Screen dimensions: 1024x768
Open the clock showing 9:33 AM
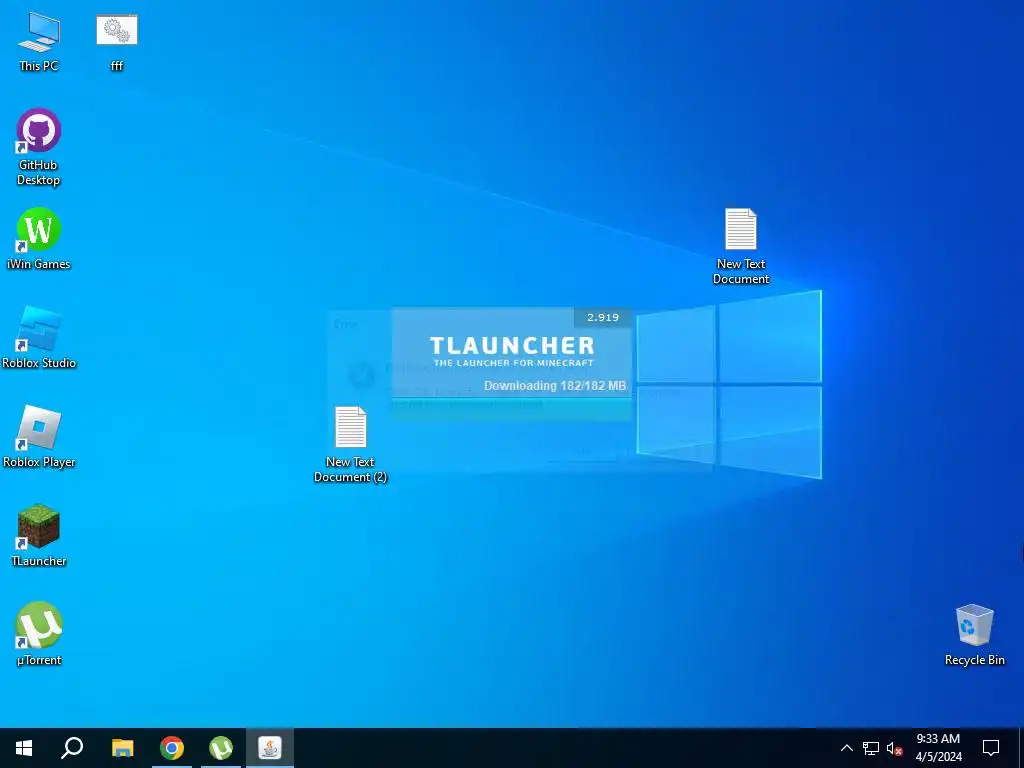[x=938, y=748]
